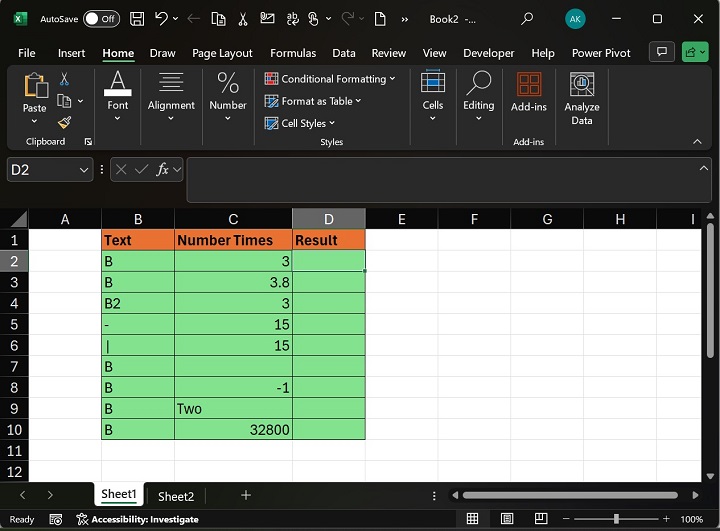The width and height of the screenshot is (720, 531).
Task: Click the Insert Function fx icon
Action: click(163, 170)
